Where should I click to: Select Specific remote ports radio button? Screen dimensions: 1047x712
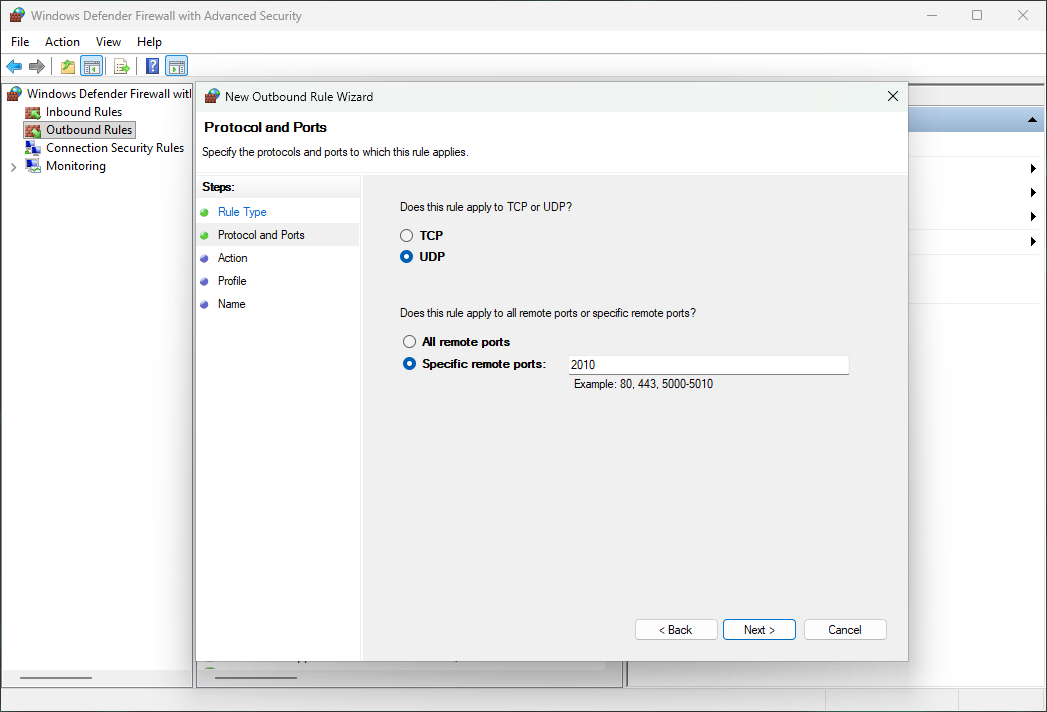[409, 364]
